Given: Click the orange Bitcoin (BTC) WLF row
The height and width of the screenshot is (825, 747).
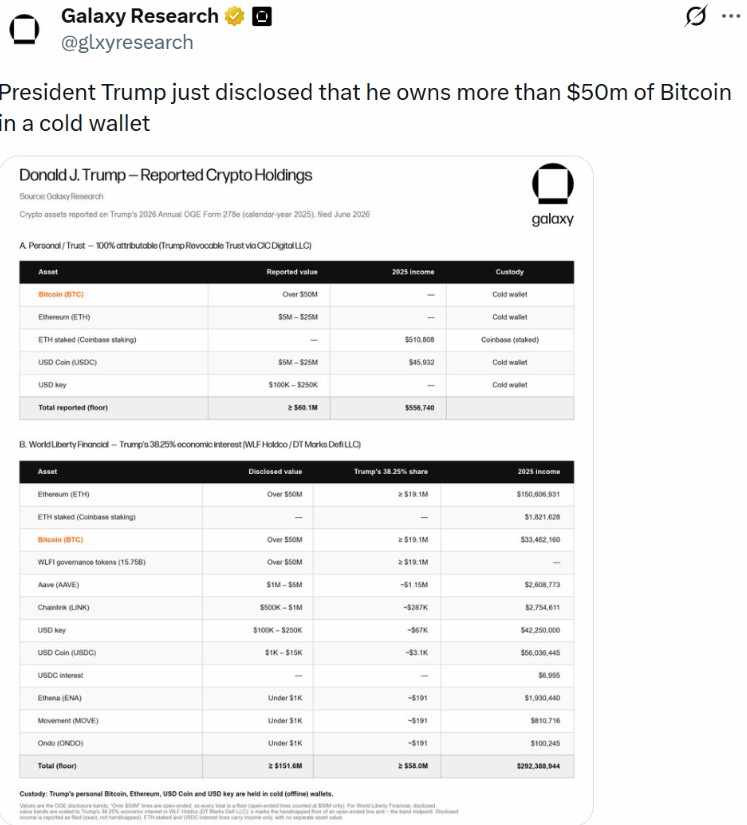Looking at the screenshot, I should pyautogui.click(x=297, y=540).
